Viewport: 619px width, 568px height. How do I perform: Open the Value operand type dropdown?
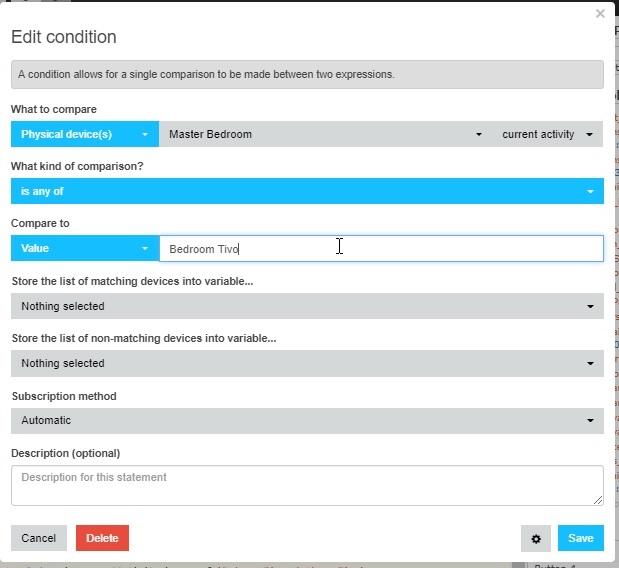(85, 248)
